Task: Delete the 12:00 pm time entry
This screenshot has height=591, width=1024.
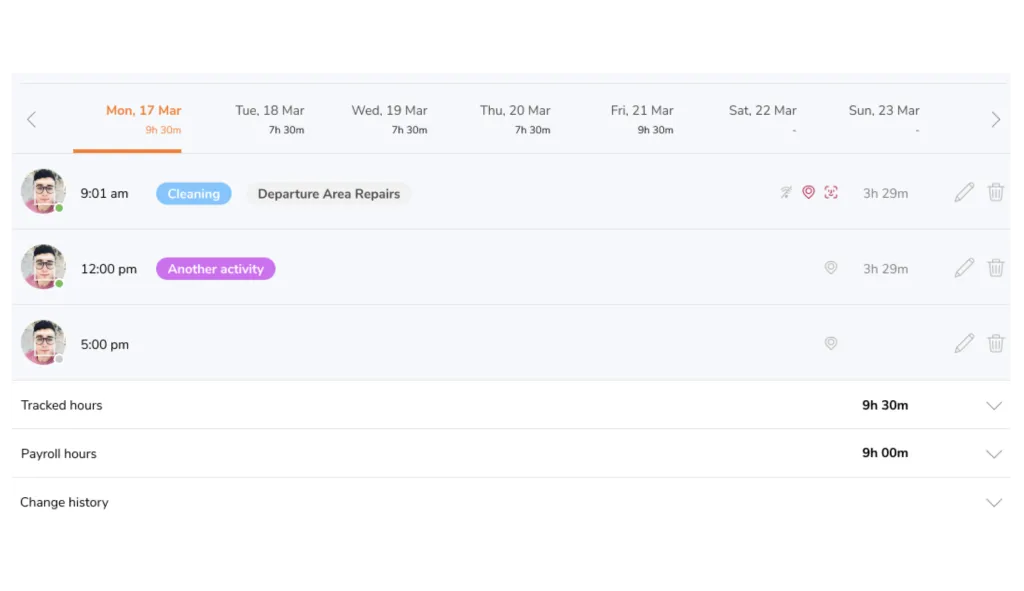Action: coord(996,268)
